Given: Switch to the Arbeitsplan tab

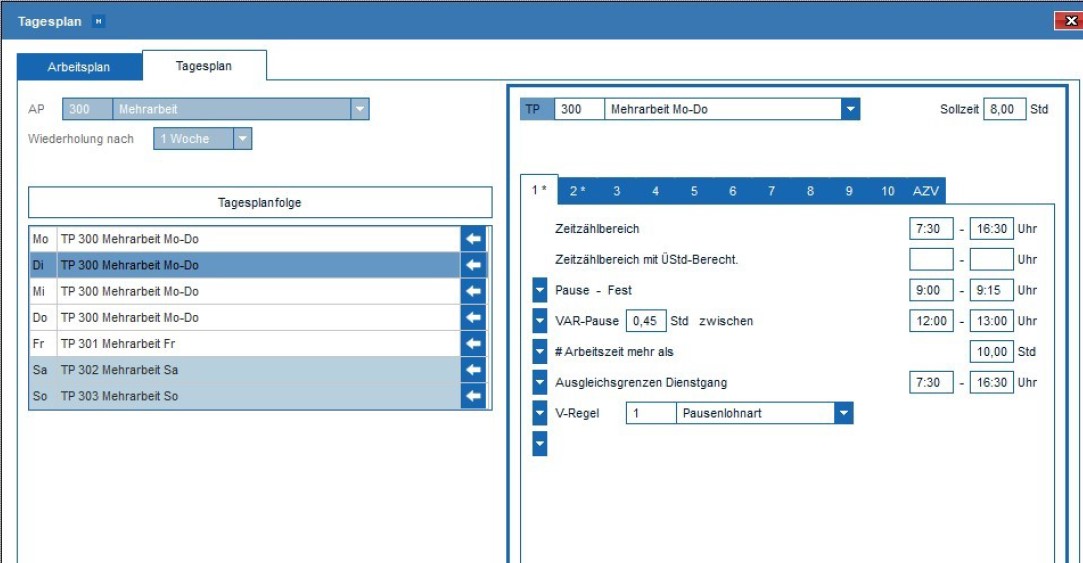Looking at the screenshot, I should pyautogui.click(x=79, y=67).
